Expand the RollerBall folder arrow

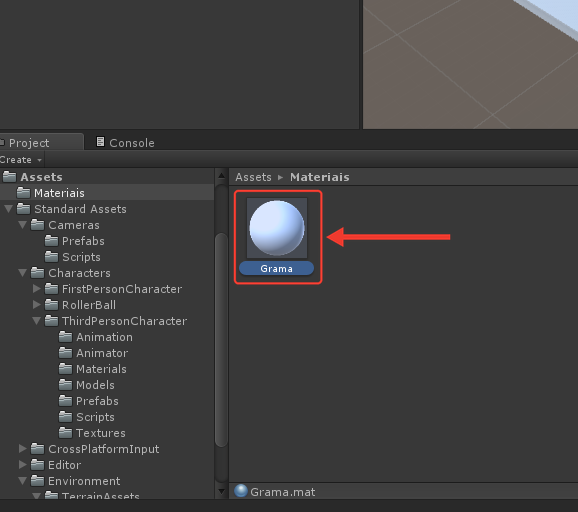[36, 304]
